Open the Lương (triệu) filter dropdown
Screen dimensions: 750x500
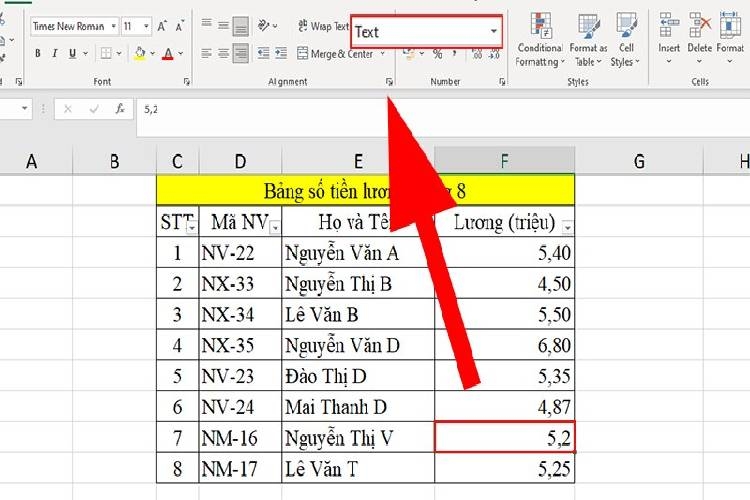[x=567, y=228]
